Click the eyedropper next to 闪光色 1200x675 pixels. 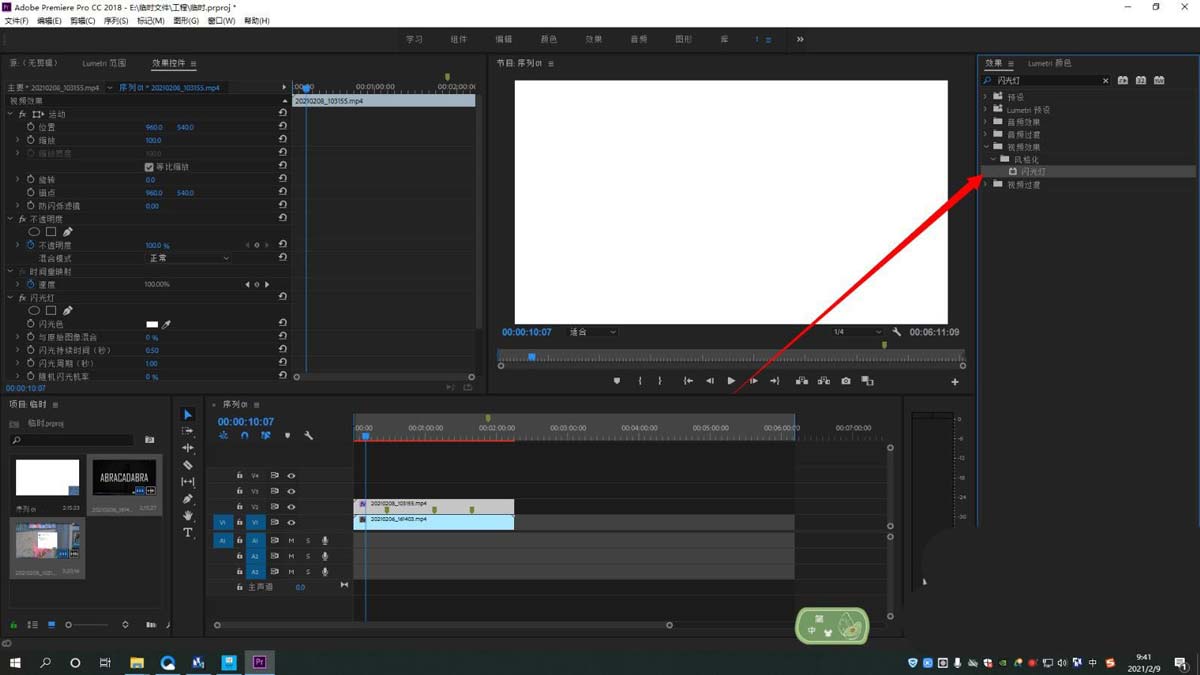pyautogui.click(x=167, y=324)
